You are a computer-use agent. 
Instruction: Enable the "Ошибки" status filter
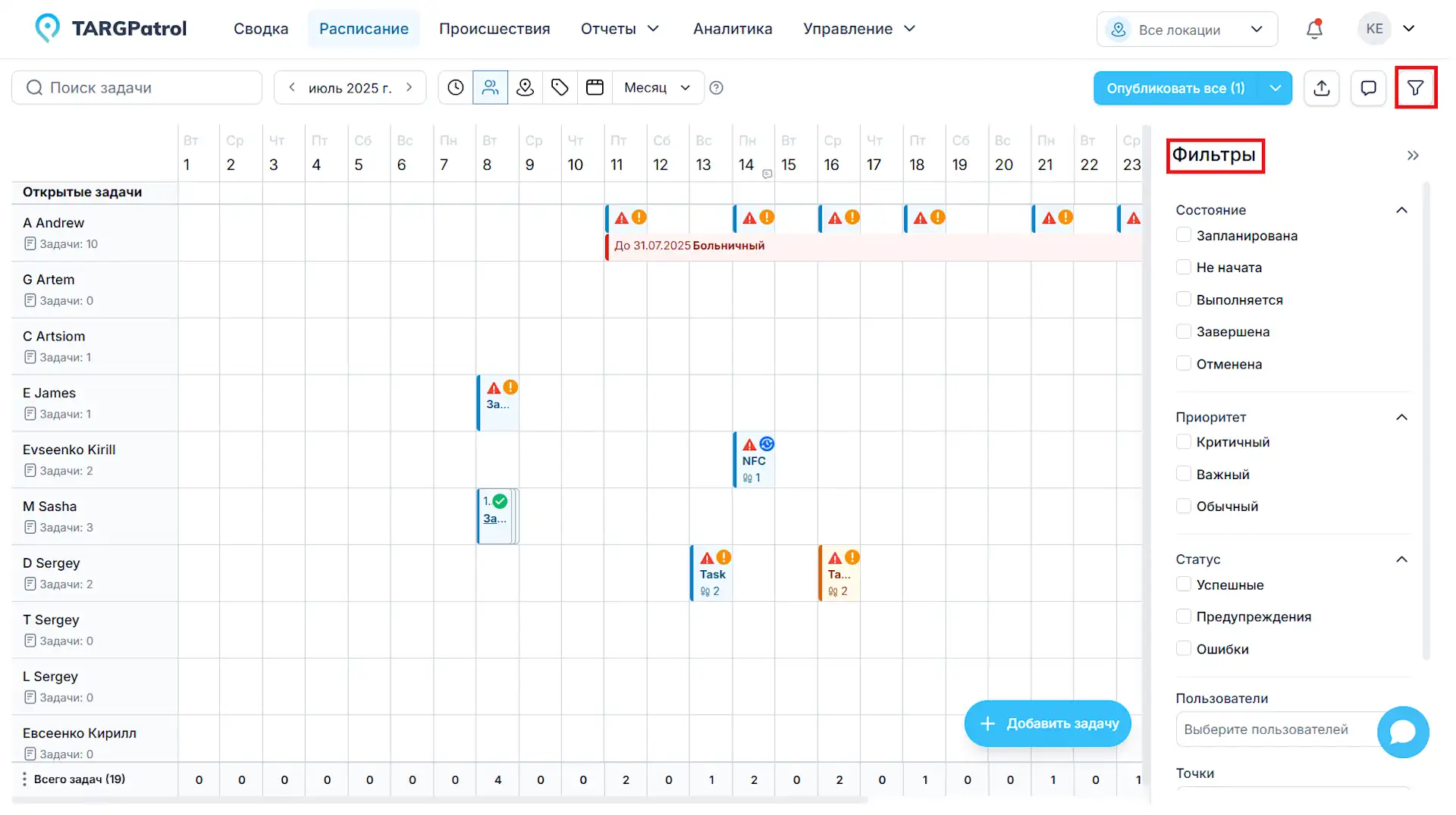[x=1184, y=648]
